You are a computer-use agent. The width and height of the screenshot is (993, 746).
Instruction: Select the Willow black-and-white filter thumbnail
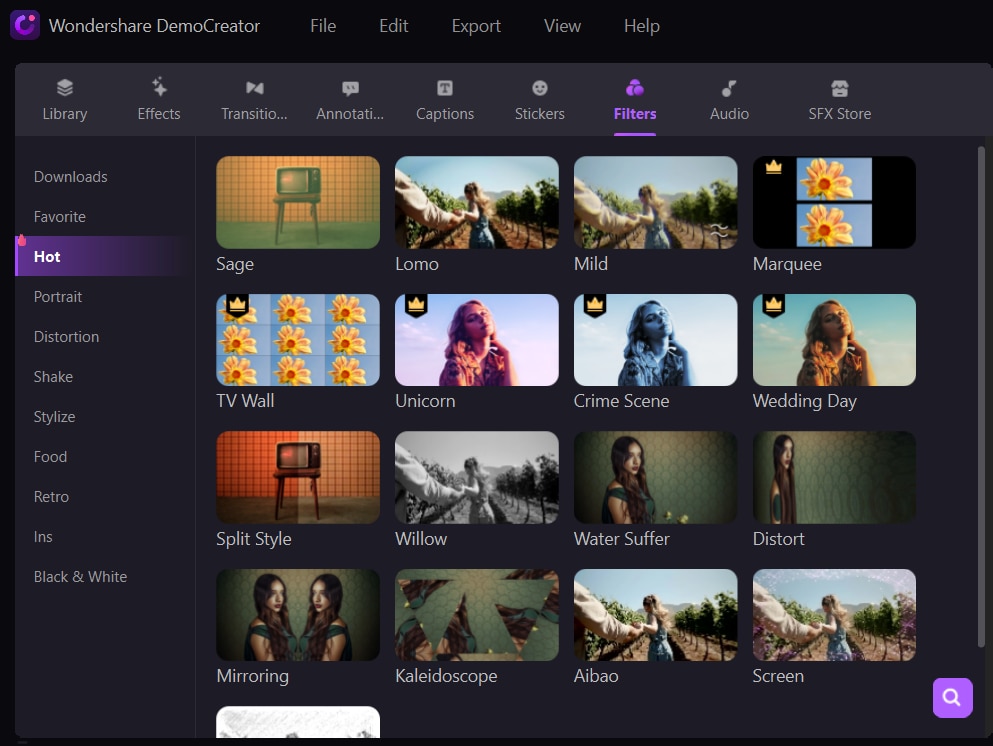pyautogui.click(x=476, y=477)
